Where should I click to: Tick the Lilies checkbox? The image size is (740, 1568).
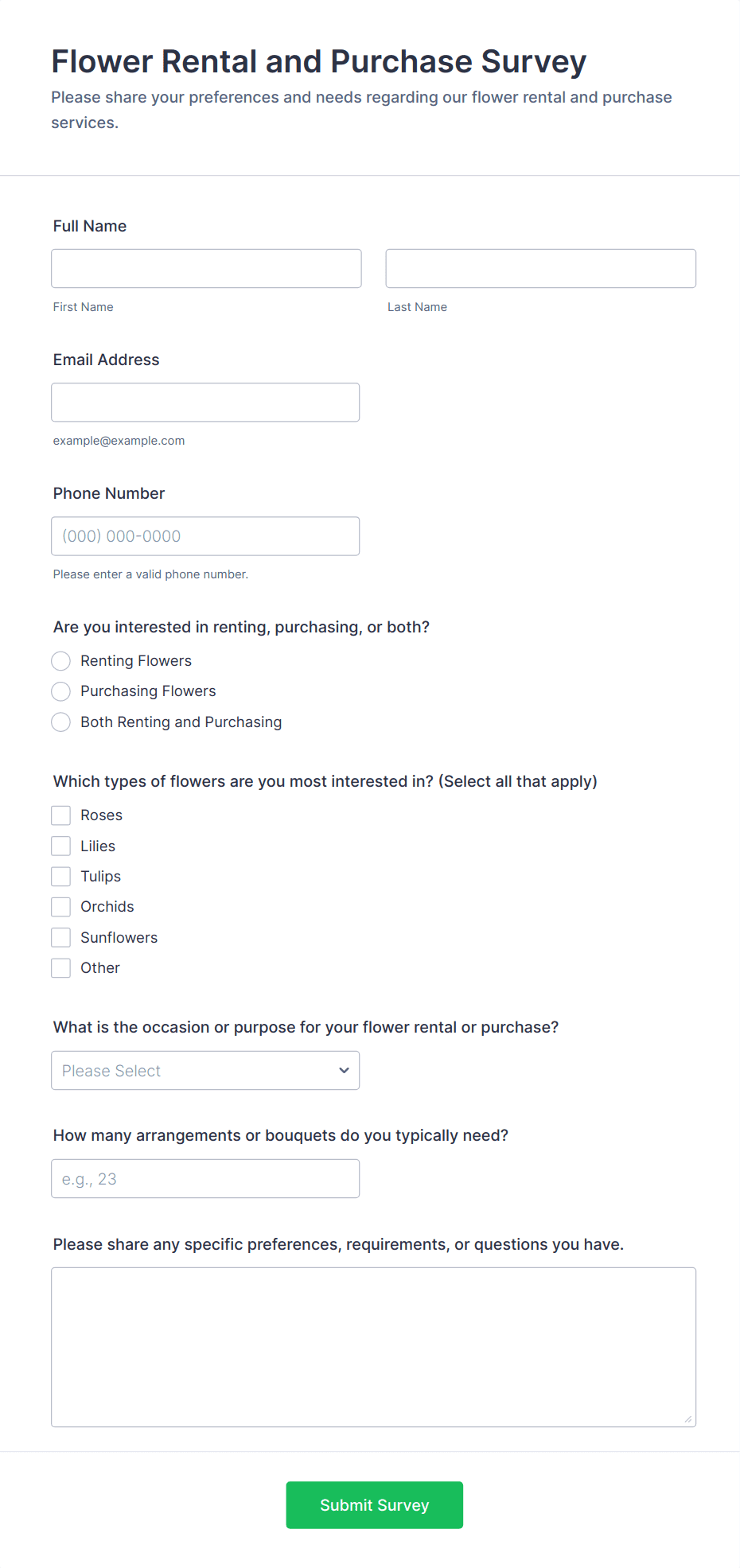[x=61, y=846]
